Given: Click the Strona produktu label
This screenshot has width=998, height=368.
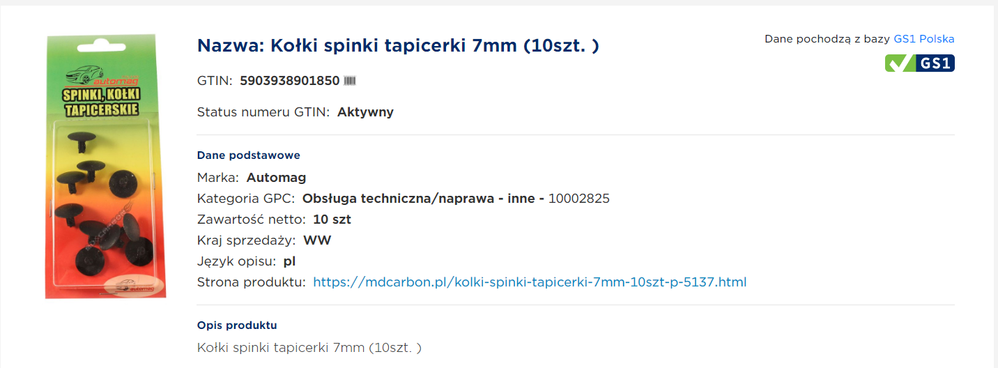Looking at the screenshot, I should 252,281.
